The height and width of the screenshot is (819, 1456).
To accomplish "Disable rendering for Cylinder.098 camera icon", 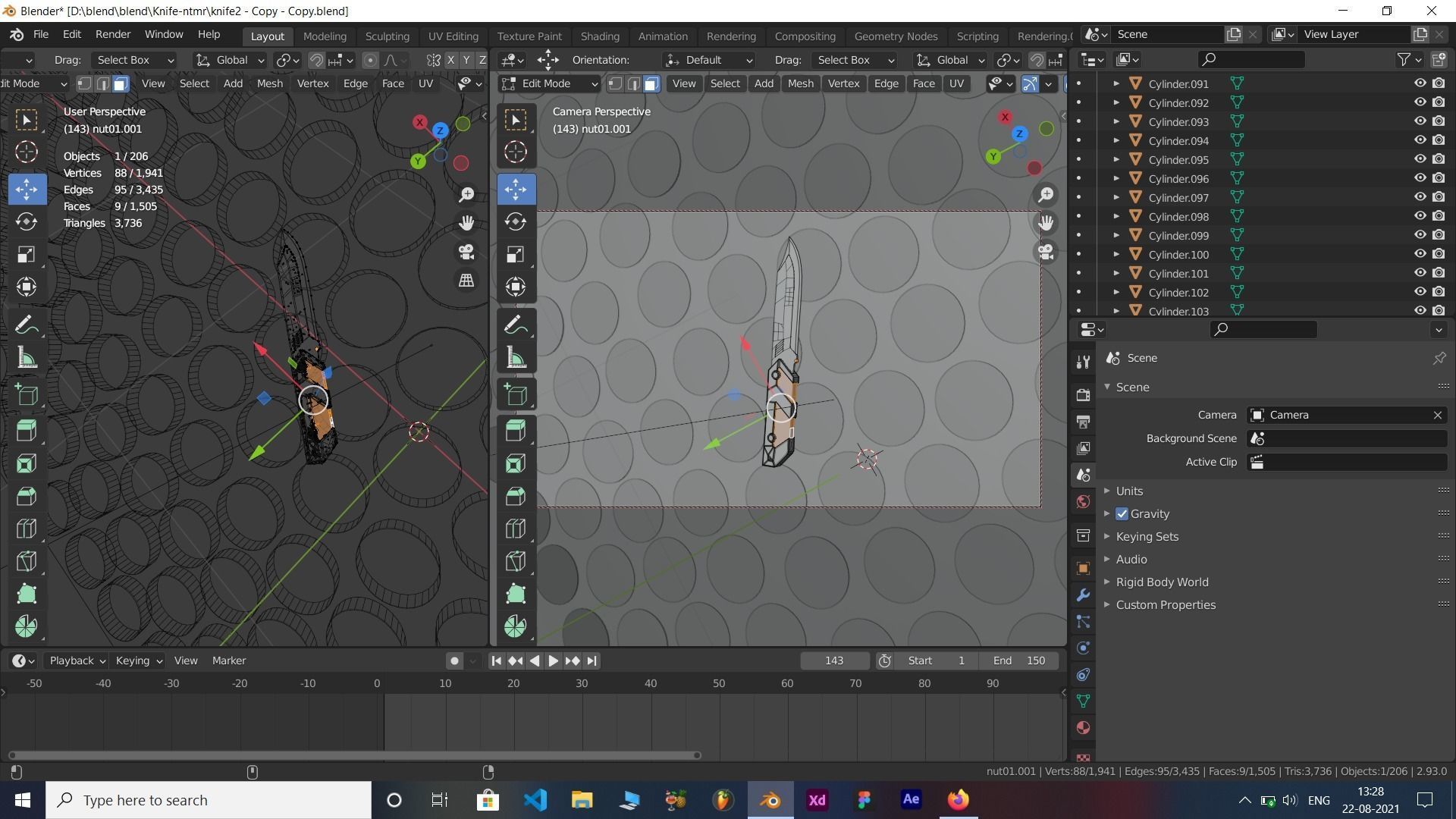I will [1439, 216].
